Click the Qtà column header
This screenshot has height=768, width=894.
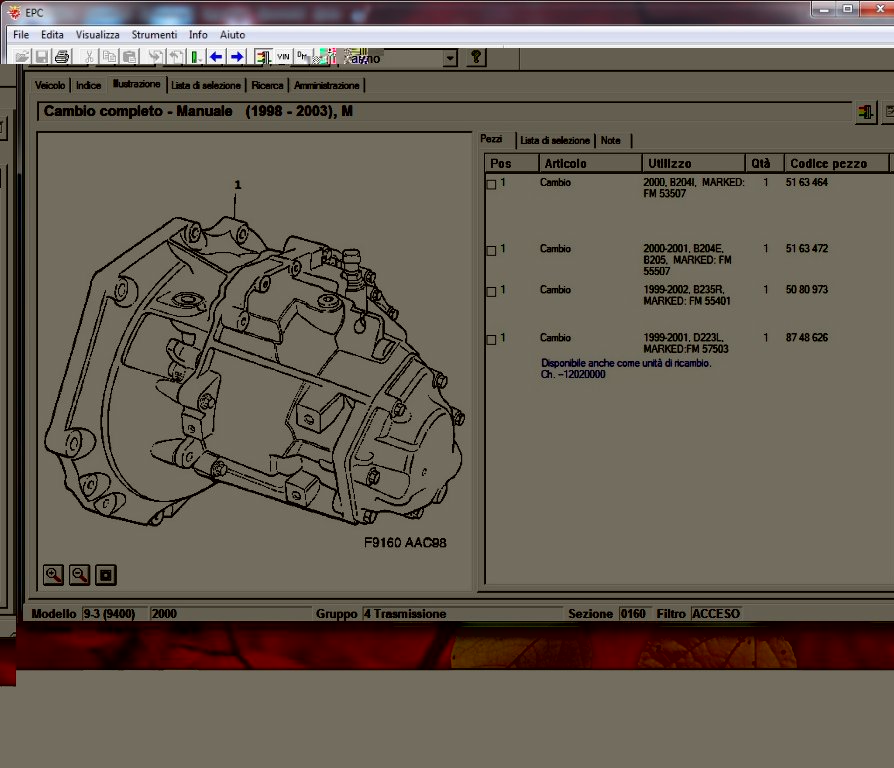[764, 164]
